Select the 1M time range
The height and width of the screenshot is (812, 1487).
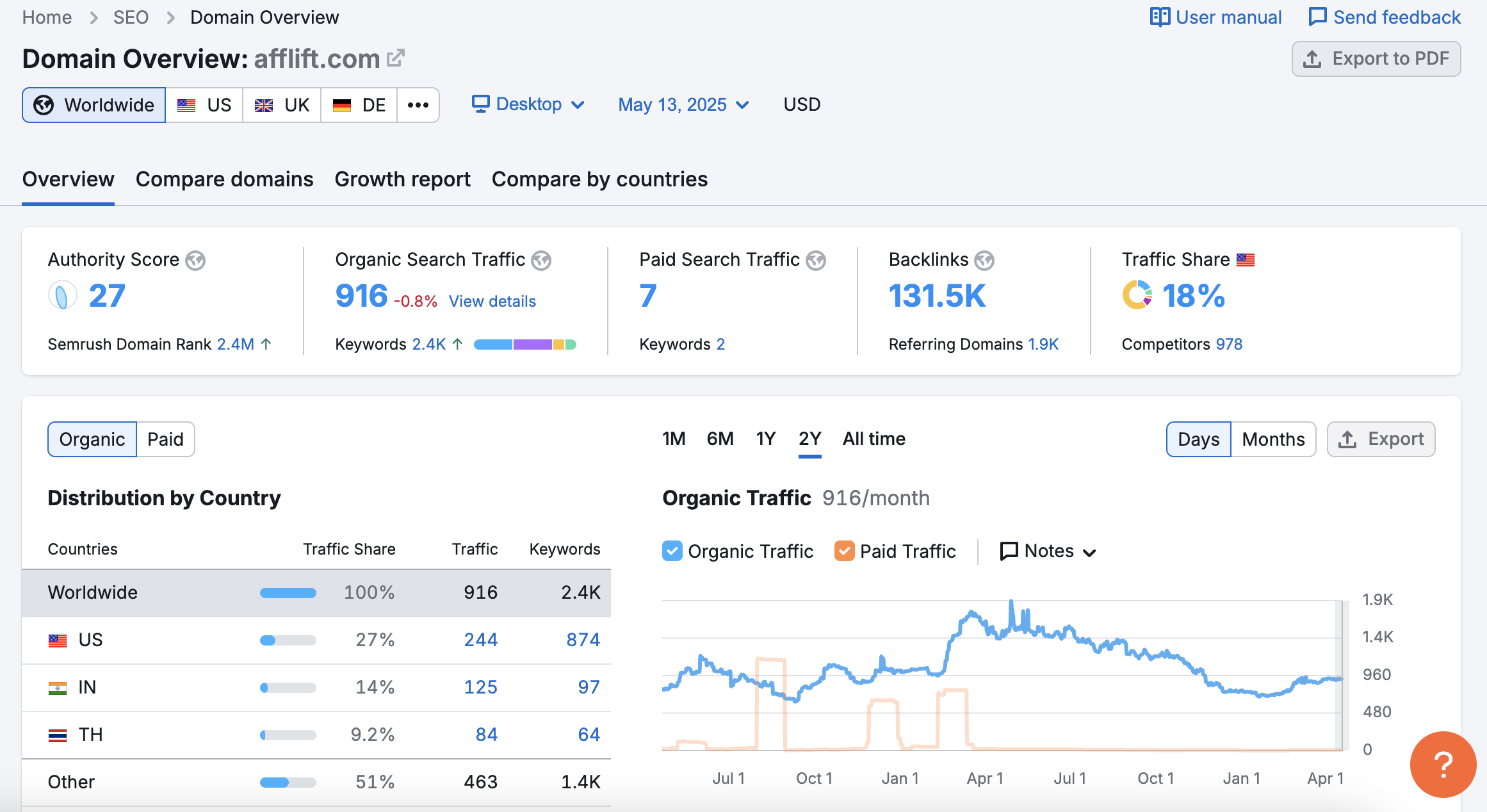point(674,439)
